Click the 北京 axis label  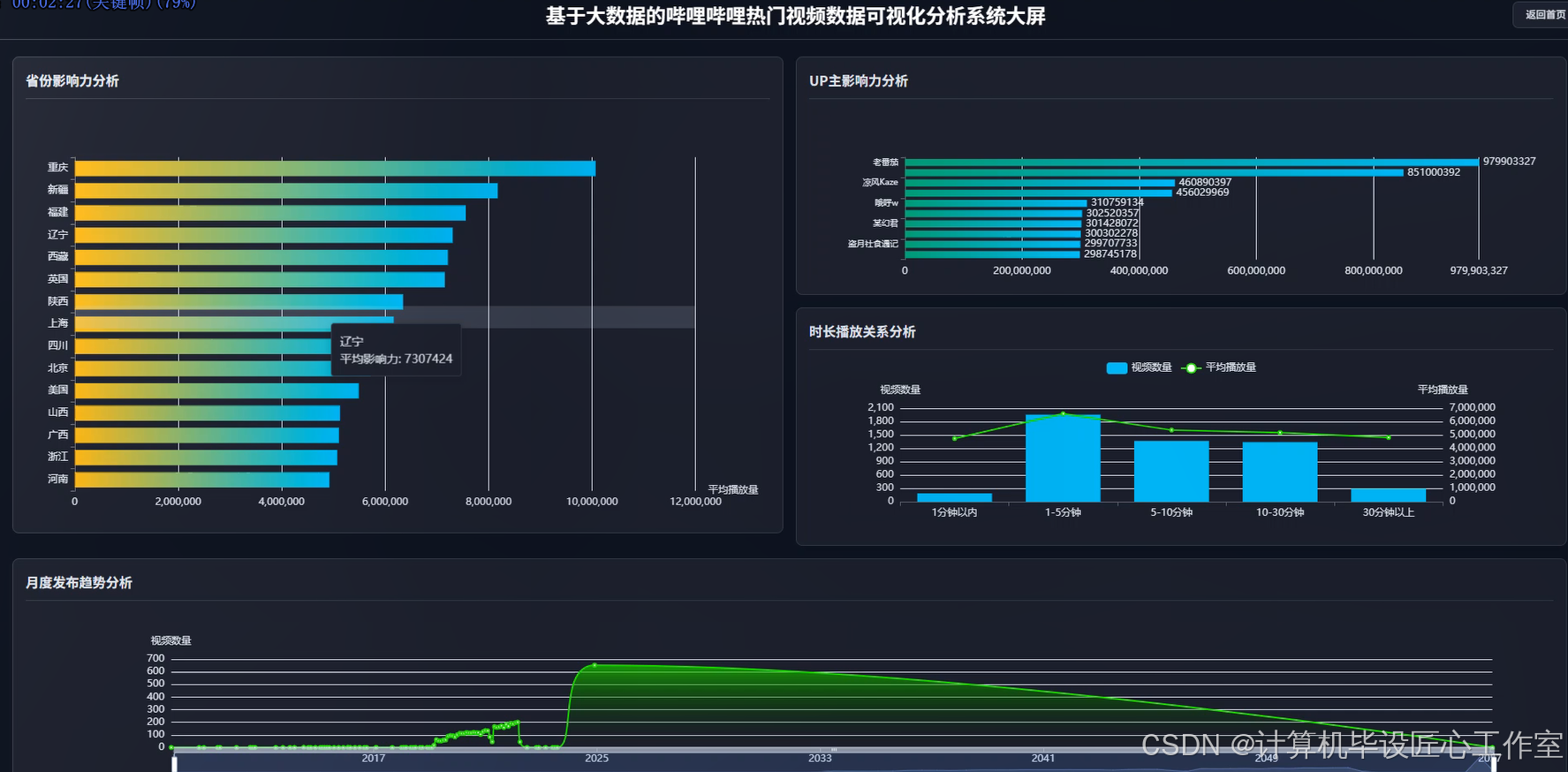57,367
